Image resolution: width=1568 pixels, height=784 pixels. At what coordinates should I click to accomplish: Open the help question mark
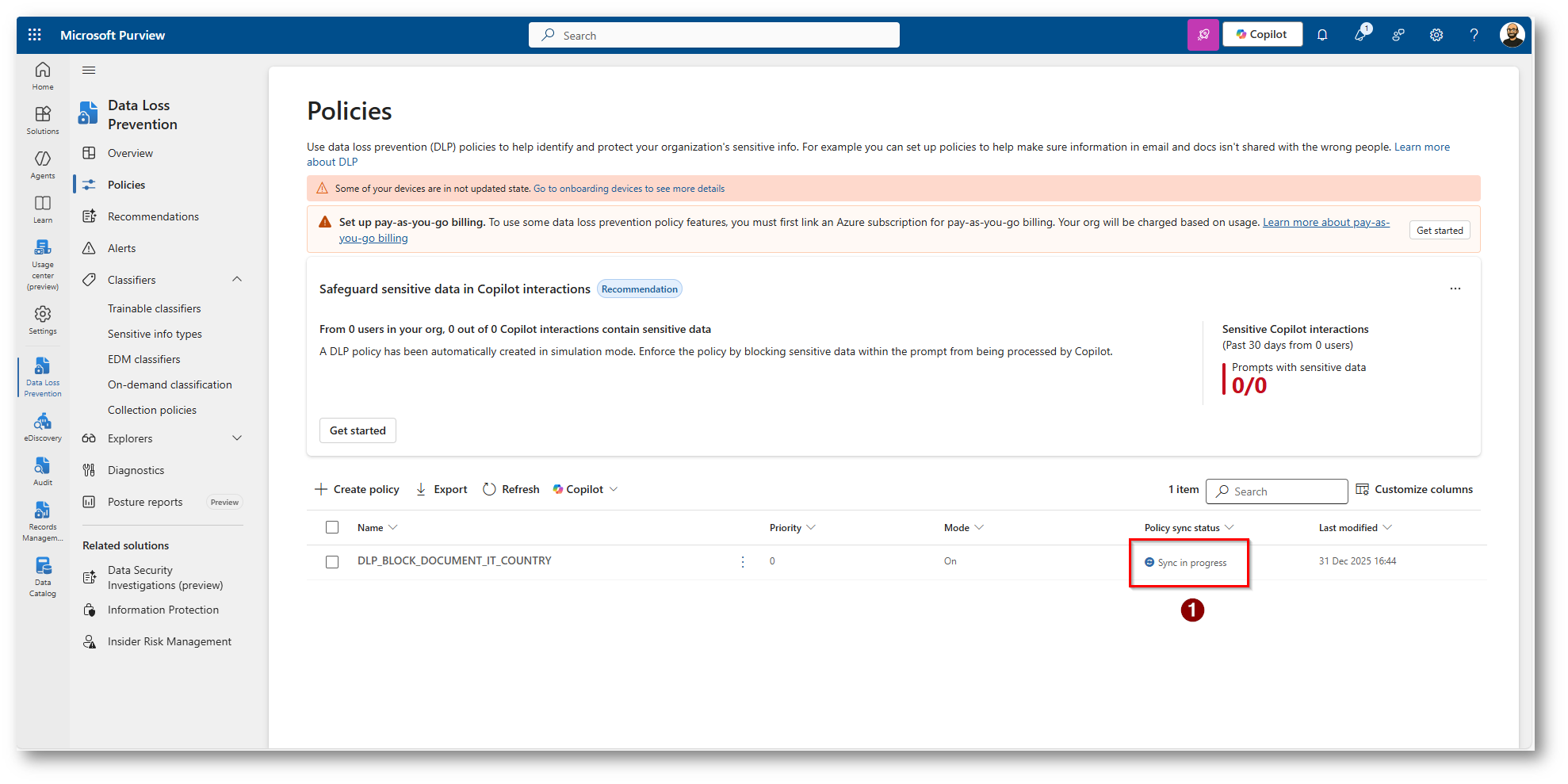click(x=1474, y=35)
